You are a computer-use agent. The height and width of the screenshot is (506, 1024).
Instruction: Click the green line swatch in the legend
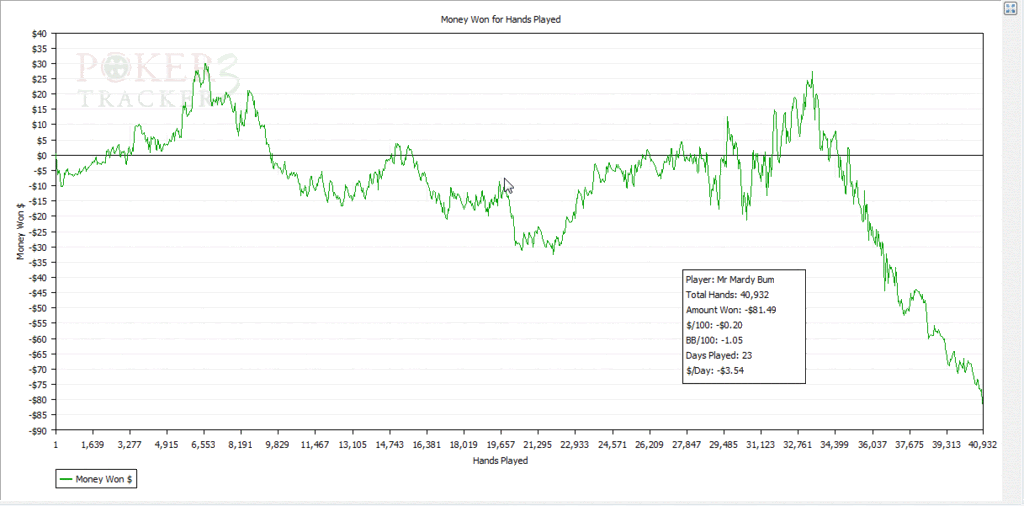66,479
